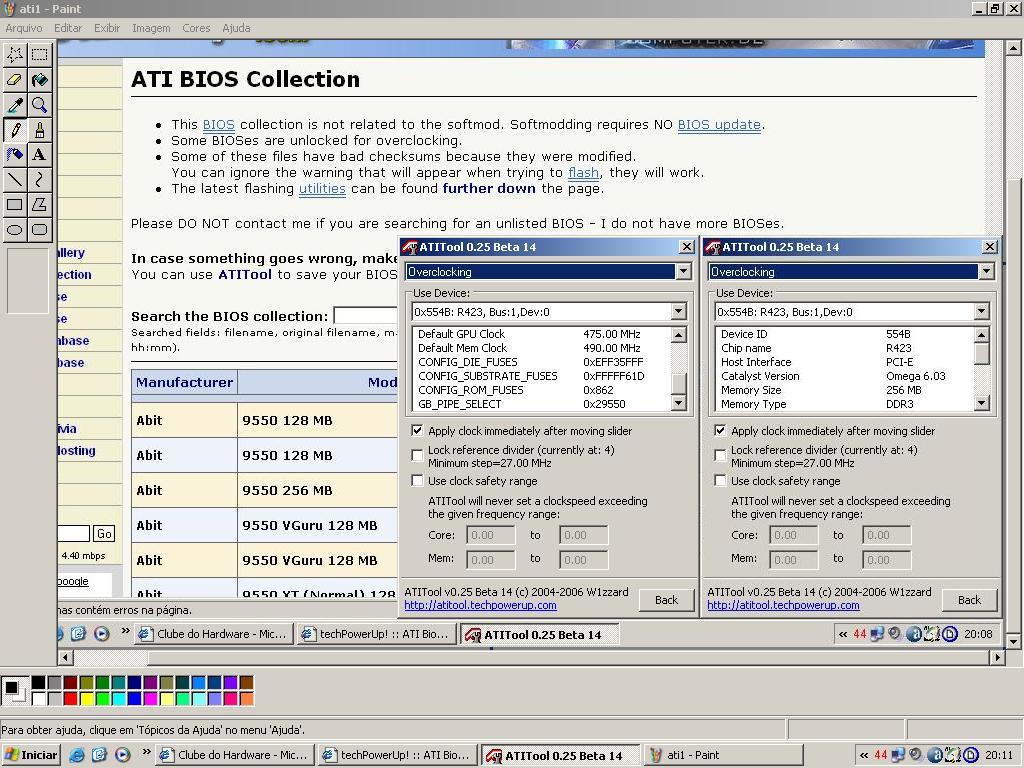Click 'Default GPU Clock' row in left ATITool list
This screenshot has width=1024, height=768.
[541, 334]
